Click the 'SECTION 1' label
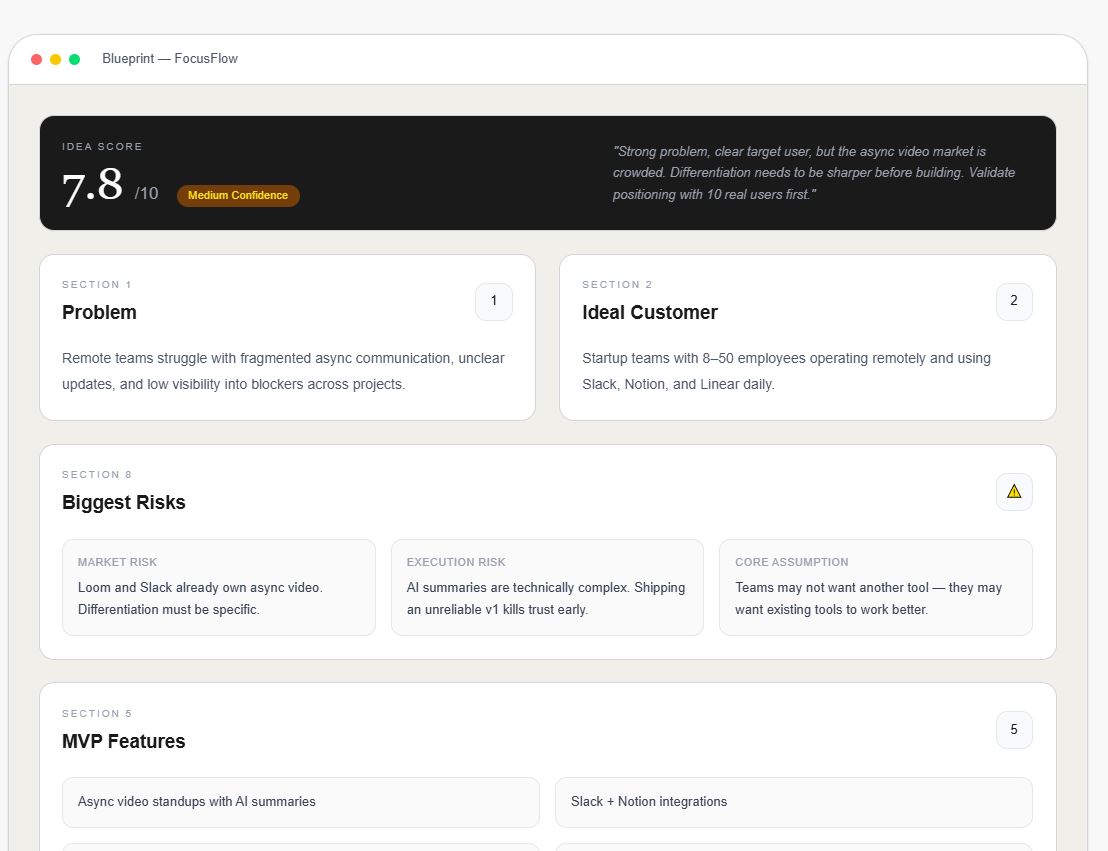The image size is (1108, 851). click(x=97, y=285)
